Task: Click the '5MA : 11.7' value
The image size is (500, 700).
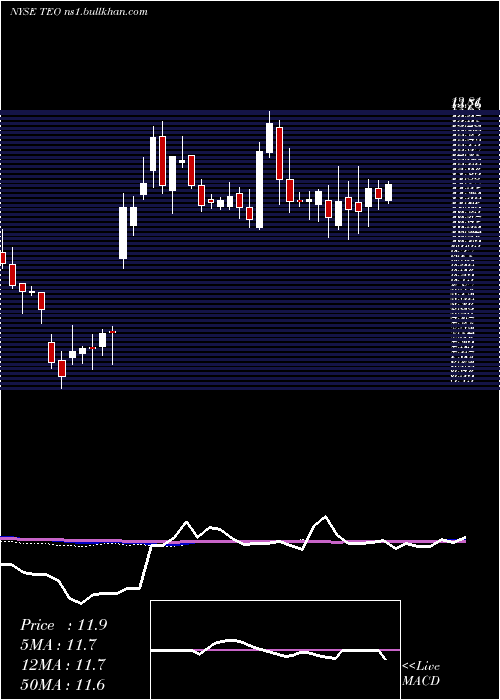Action: point(58,645)
